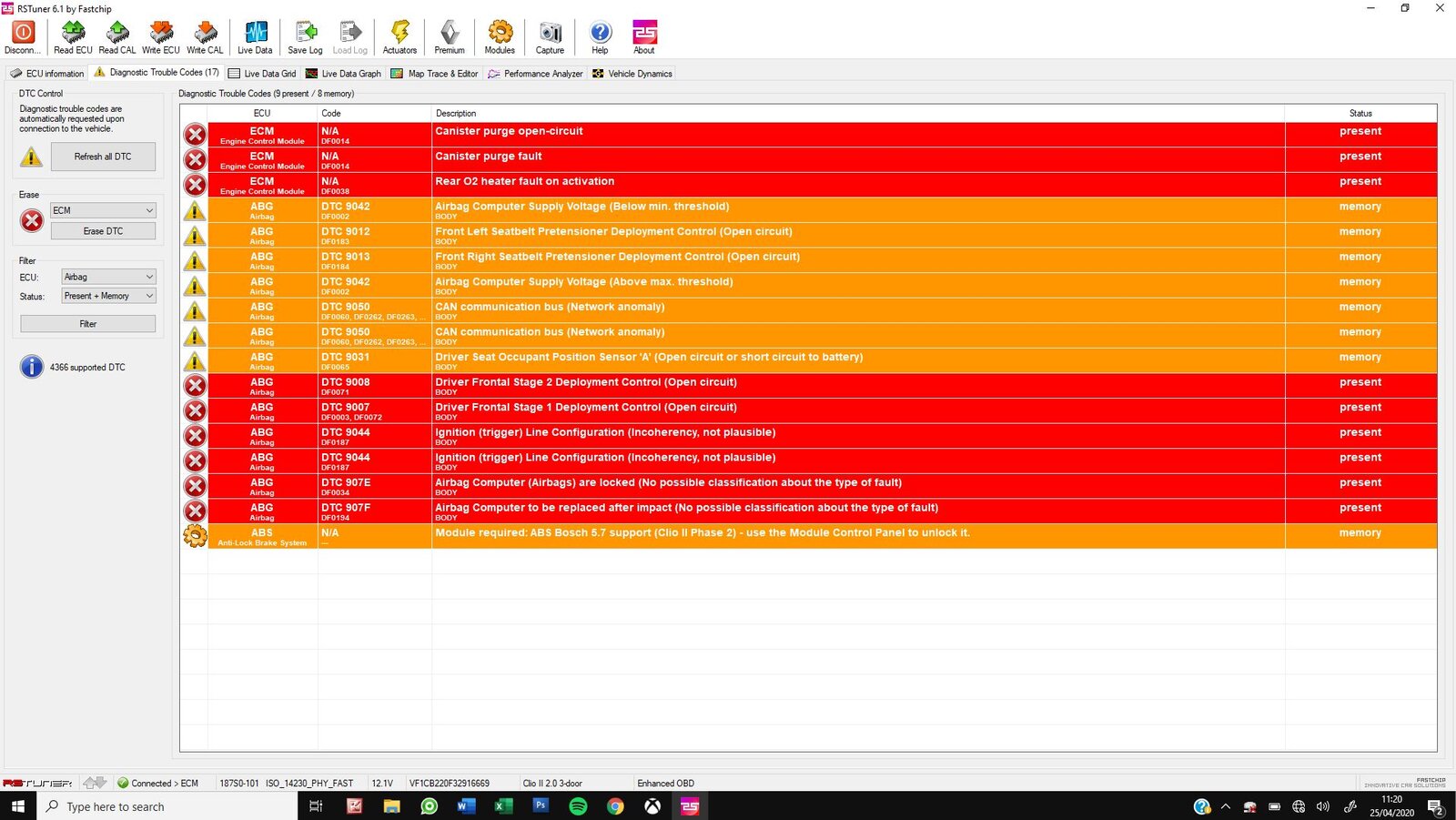Expand the Status Present + Memory dropdown

108,296
